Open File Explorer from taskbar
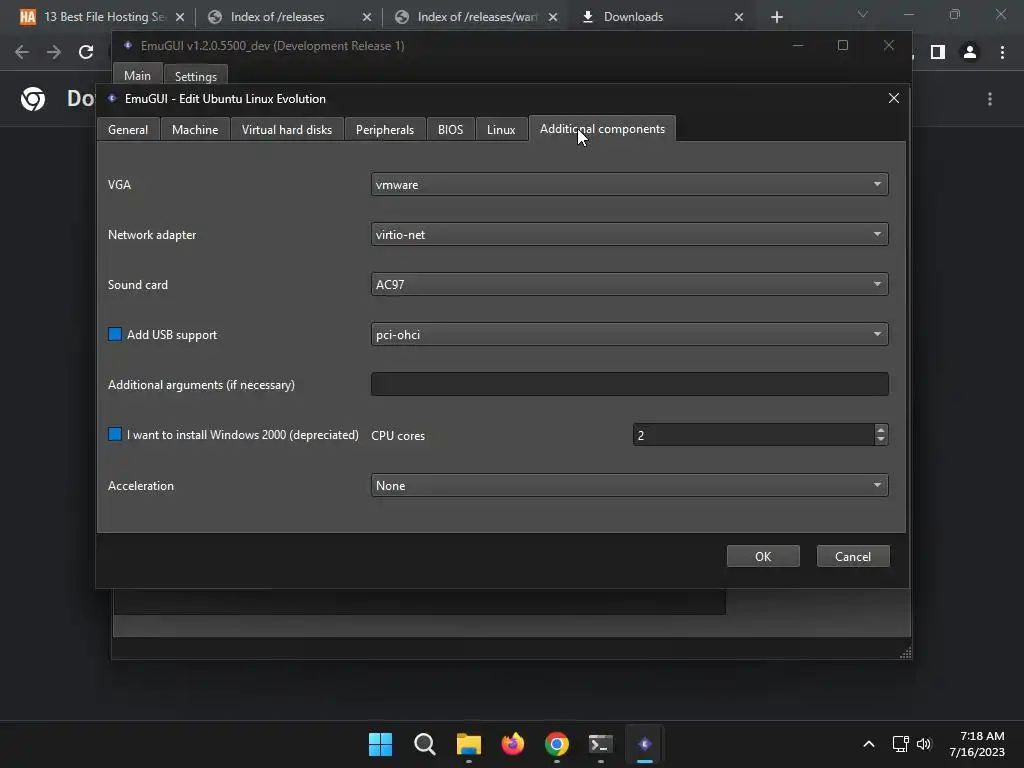1024x768 pixels. [x=468, y=744]
